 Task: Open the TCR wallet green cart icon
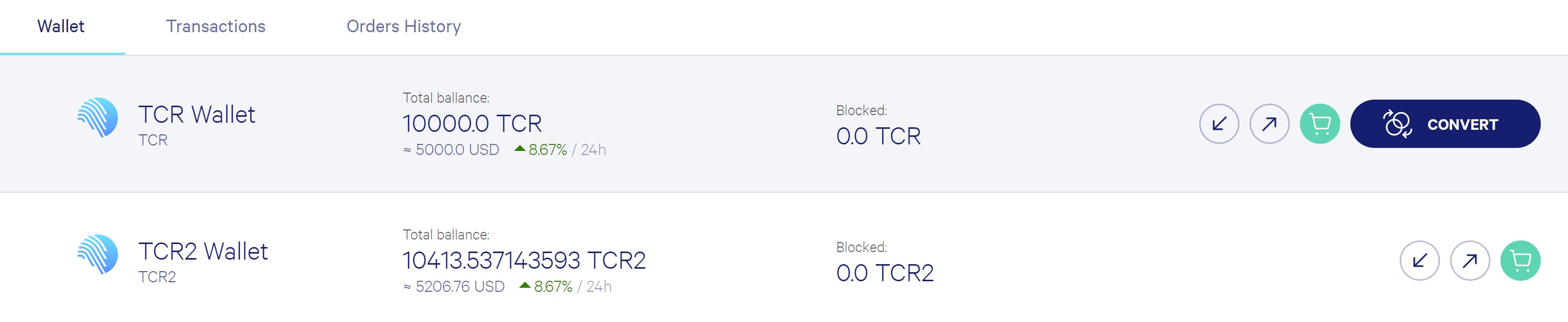[x=1320, y=124]
